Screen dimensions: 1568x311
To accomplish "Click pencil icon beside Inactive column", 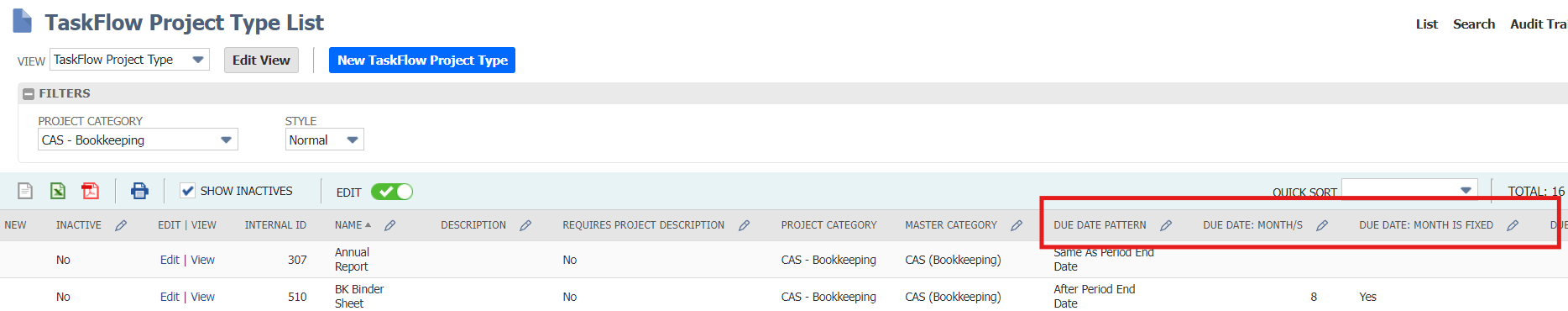I will click(121, 225).
